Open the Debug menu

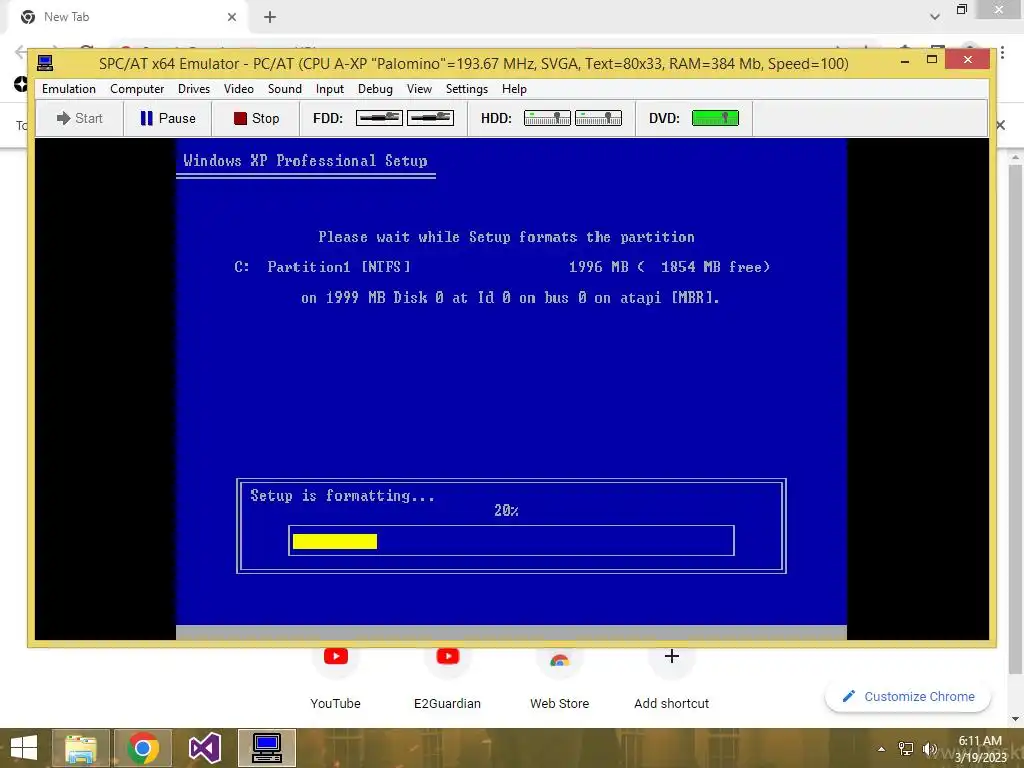375,89
